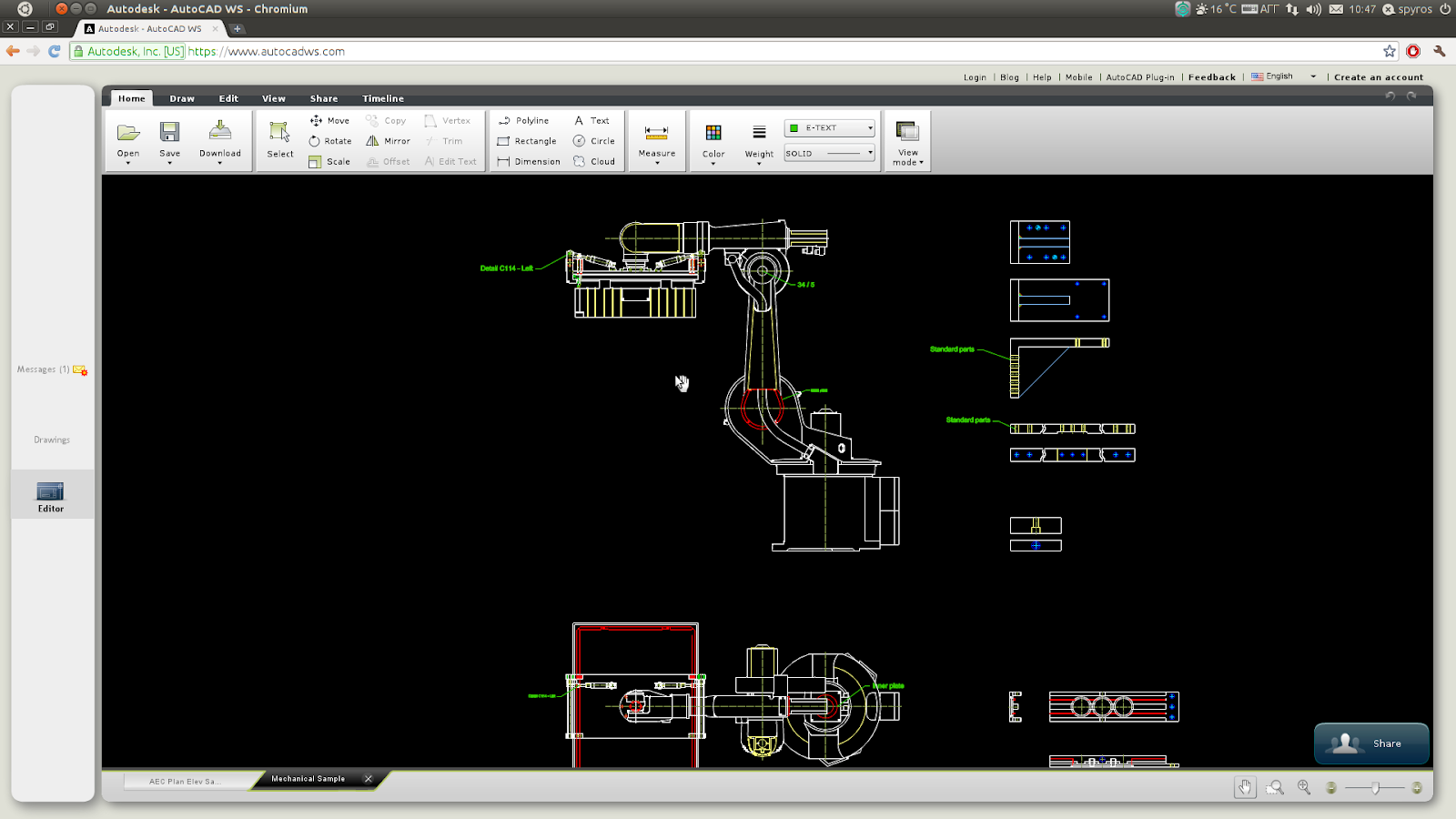
Task: Click the Trim tool
Action: point(443,141)
